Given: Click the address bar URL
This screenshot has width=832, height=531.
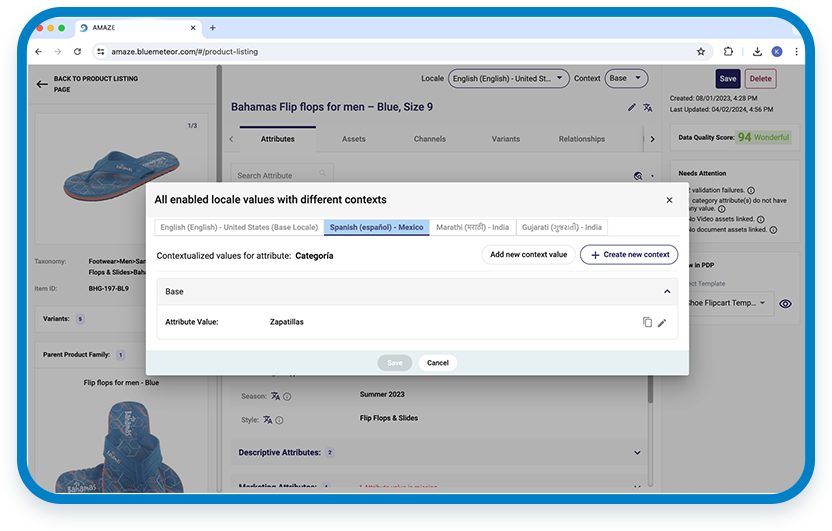Looking at the screenshot, I should tap(185, 51).
